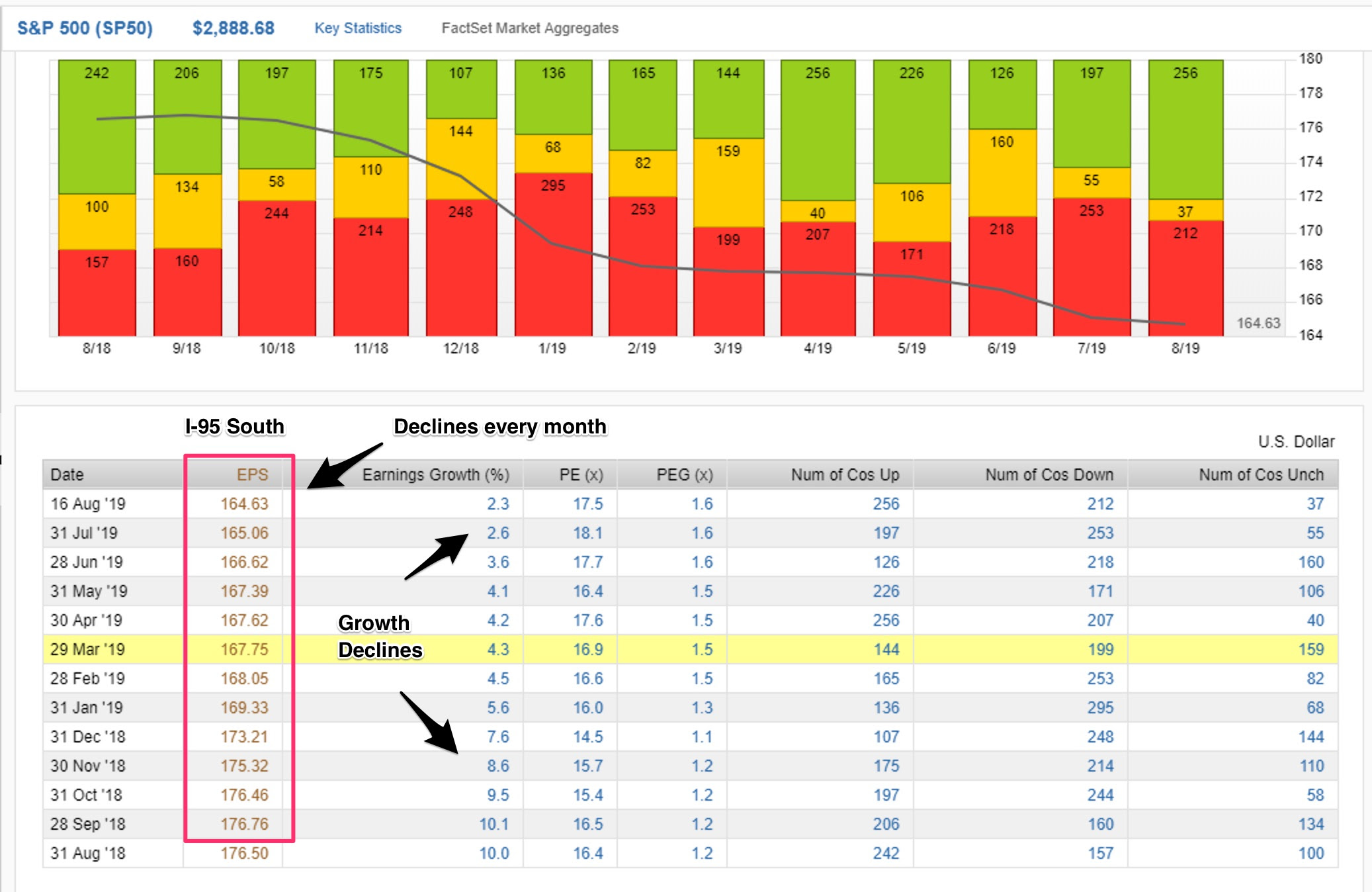Click the Num of Cos Up header
Viewport: 1372px width, 892px height.
pyautogui.click(x=845, y=474)
